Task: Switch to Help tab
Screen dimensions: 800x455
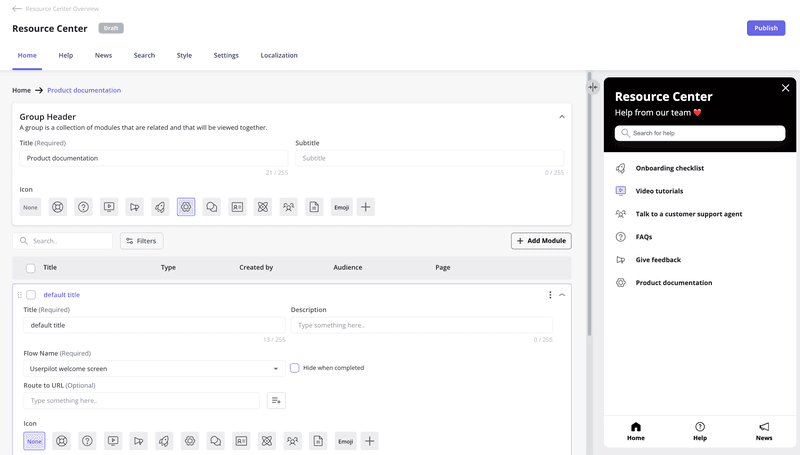Action: (x=66, y=56)
